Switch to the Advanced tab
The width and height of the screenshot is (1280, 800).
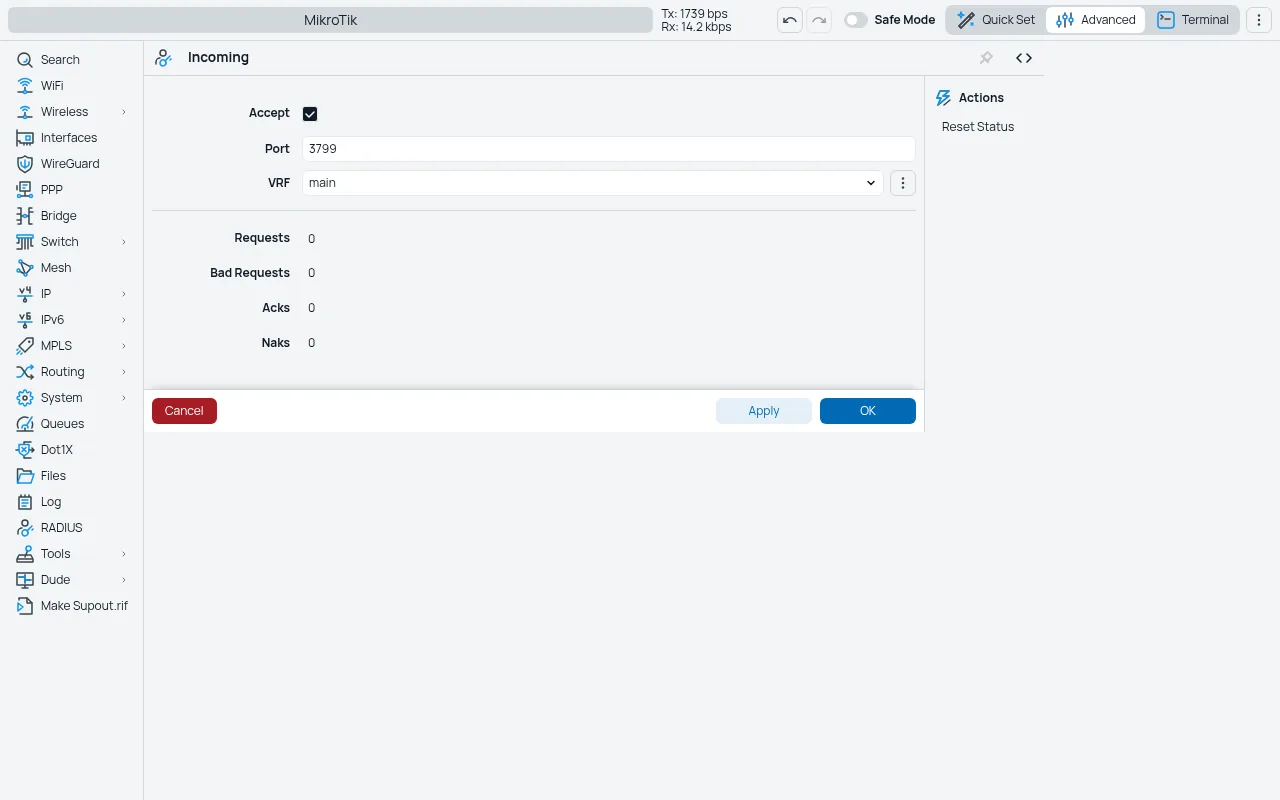point(1096,20)
